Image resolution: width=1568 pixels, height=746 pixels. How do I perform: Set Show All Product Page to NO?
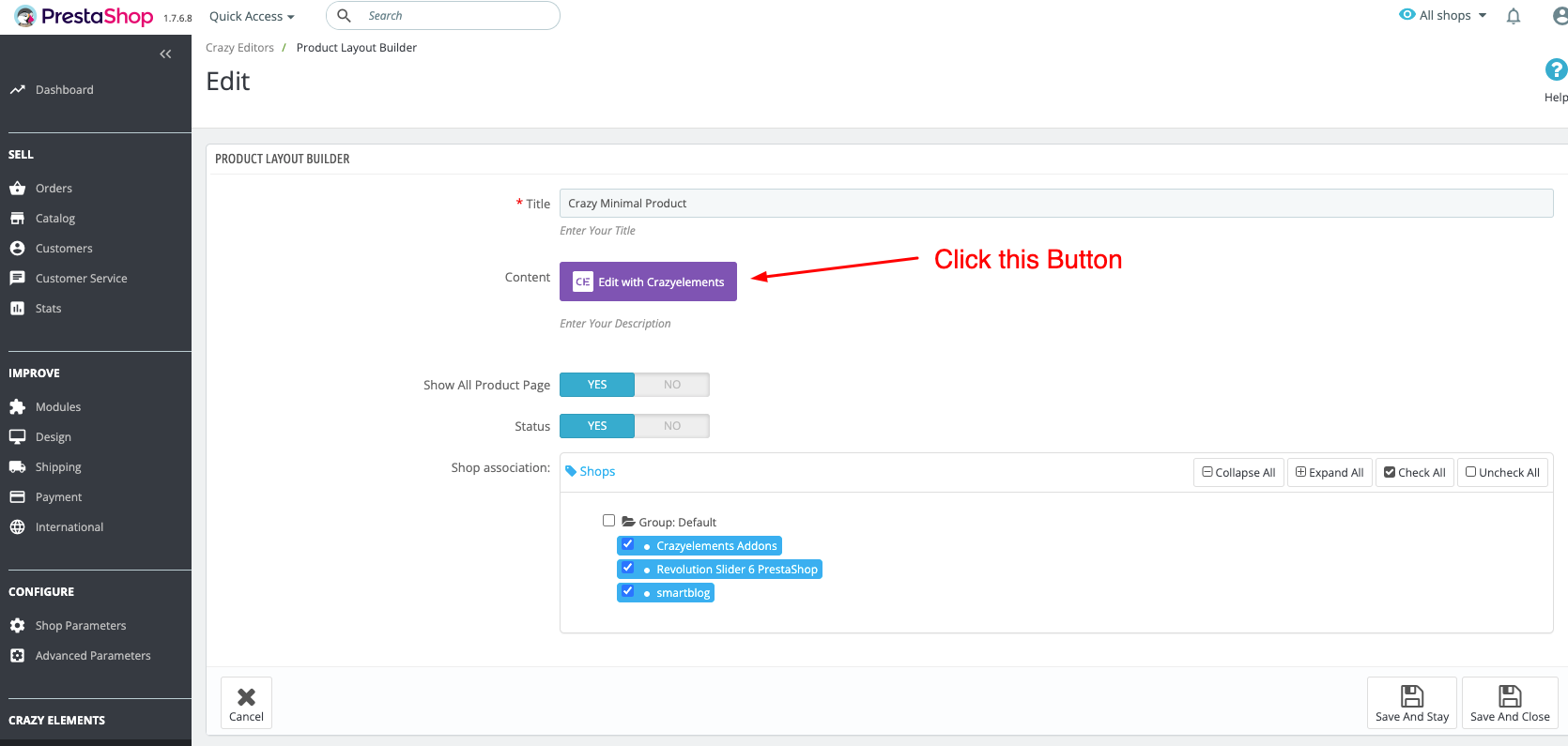point(672,385)
